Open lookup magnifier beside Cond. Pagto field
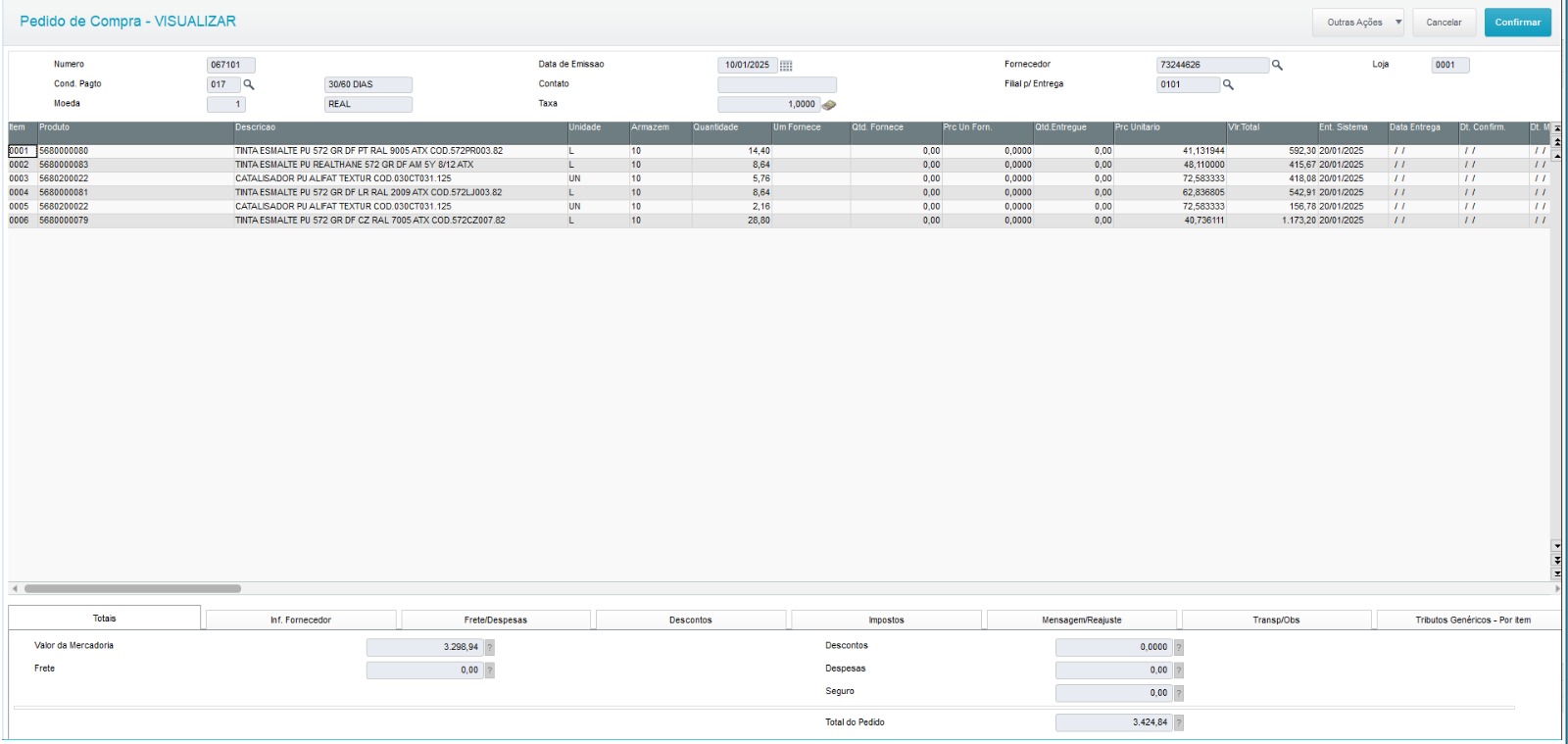This screenshot has height=744, width=1568. tap(249, 84)
